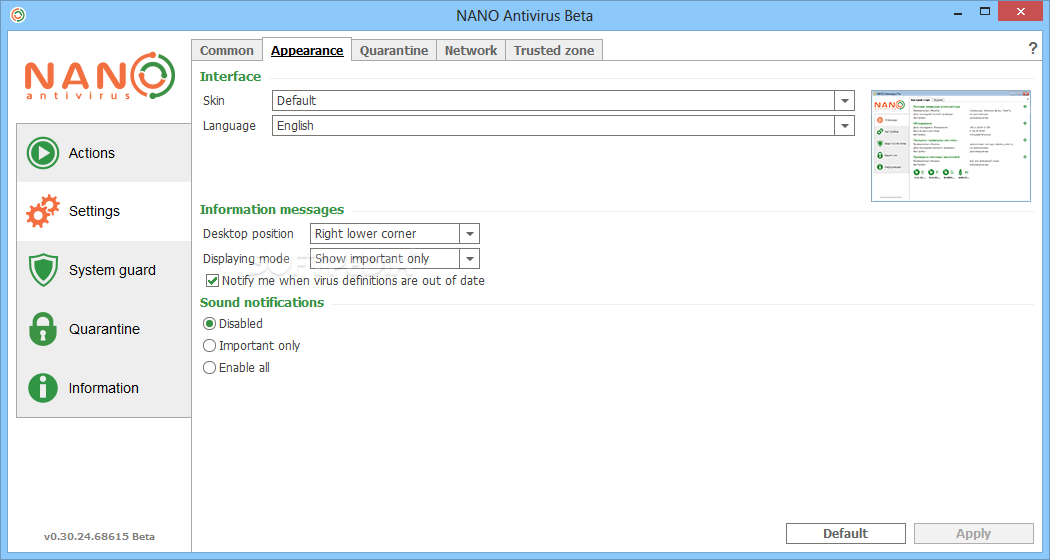Screen dimensions: 1050x560
Task: Click the skin preview thumbnail
Action: click(950, 146)
